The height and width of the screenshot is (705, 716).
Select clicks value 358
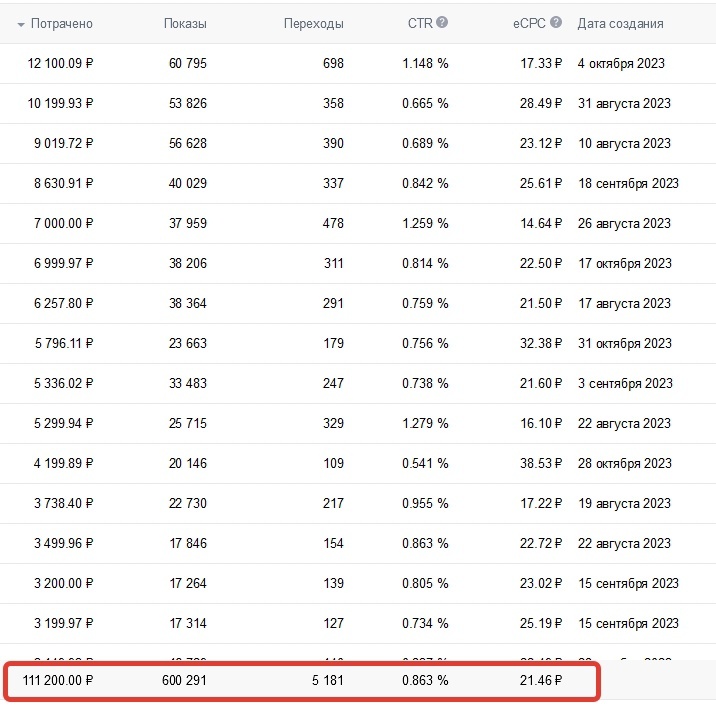click(x=333, y=103)
